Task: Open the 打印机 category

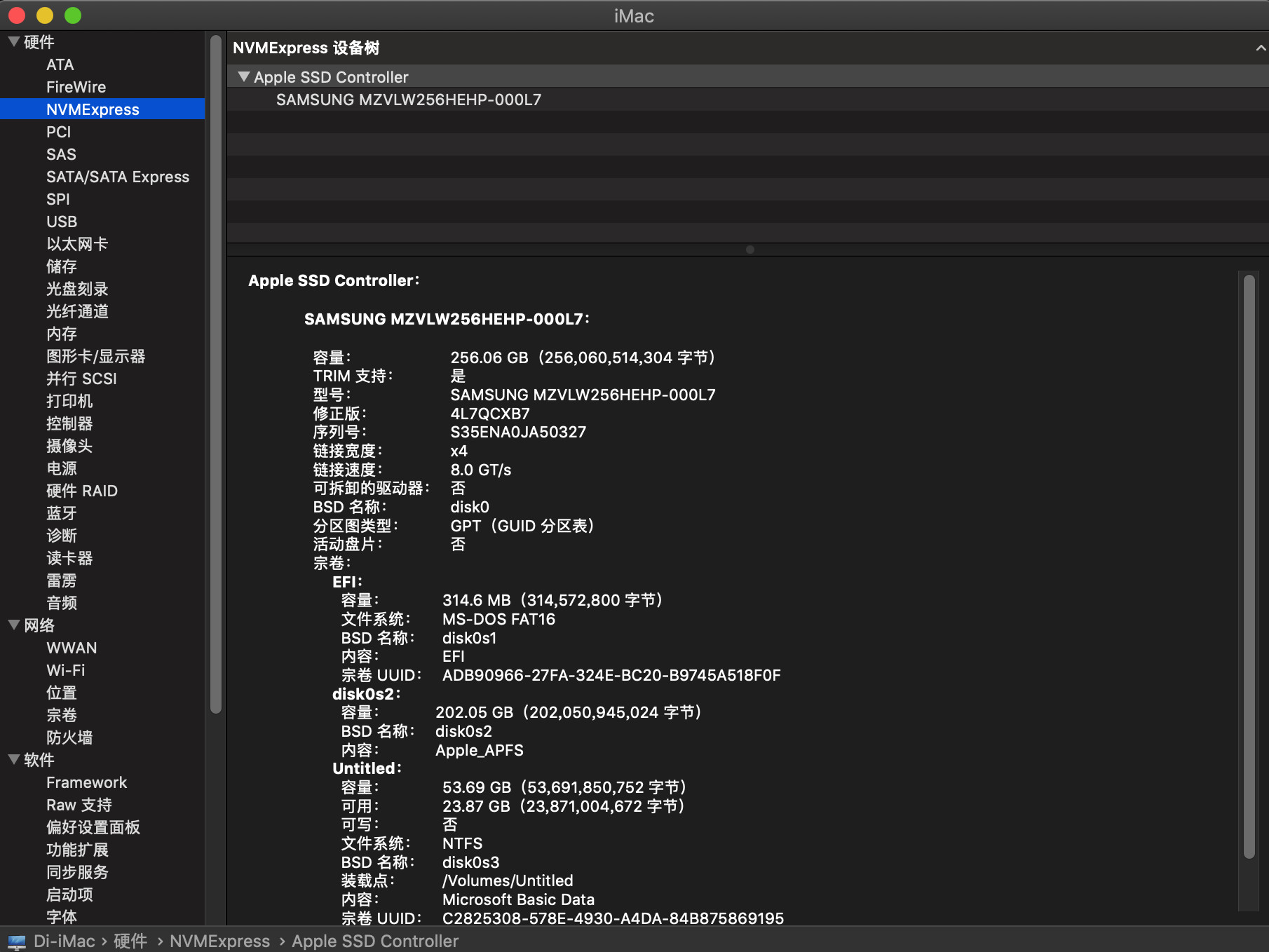Action: pyautogui.click(x=69, y=401)
